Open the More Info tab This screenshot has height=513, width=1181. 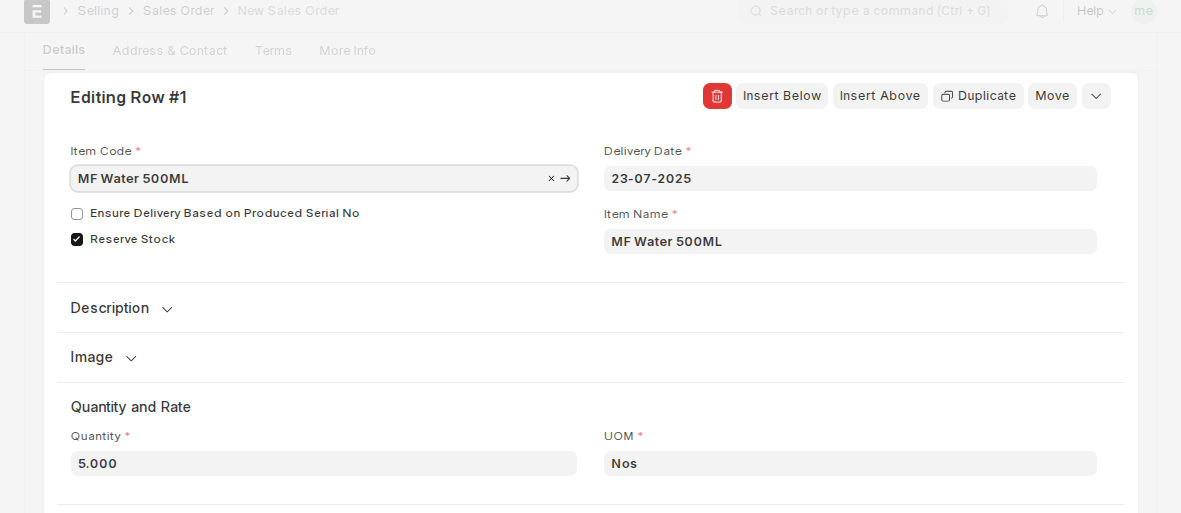(347, 50)
